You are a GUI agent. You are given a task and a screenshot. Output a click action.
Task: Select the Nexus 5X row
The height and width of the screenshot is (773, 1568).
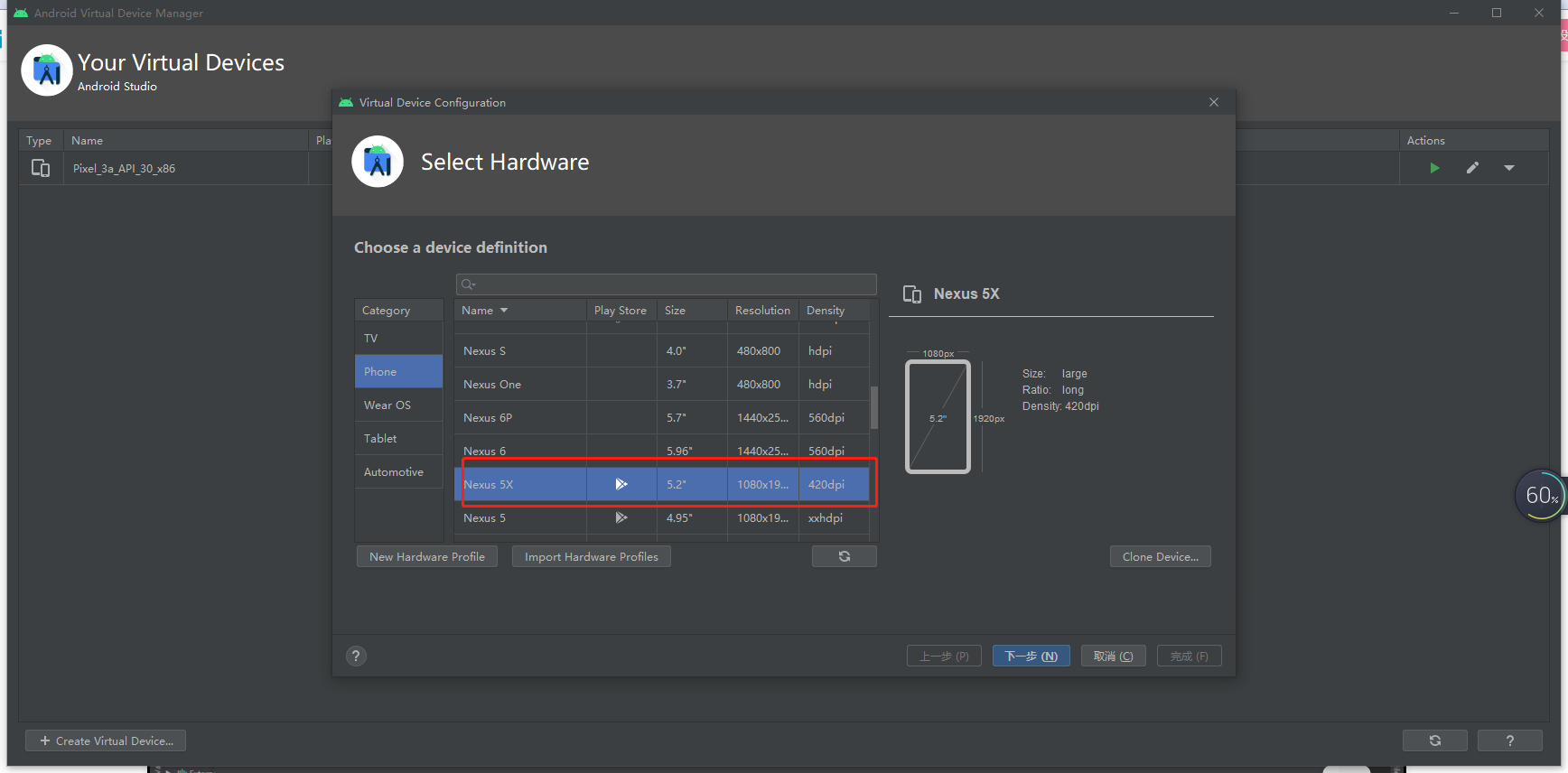(x=661, y=484)
